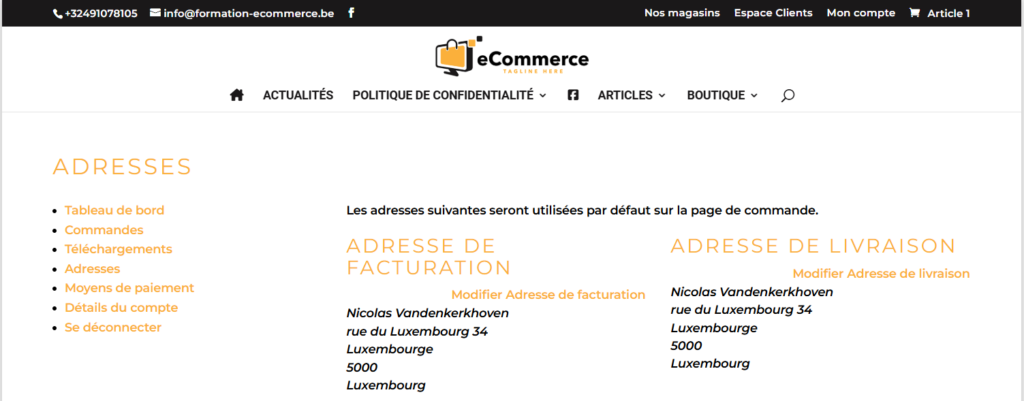
Task: Choose Se déconnecter to log out
Action: coord(113,327)
